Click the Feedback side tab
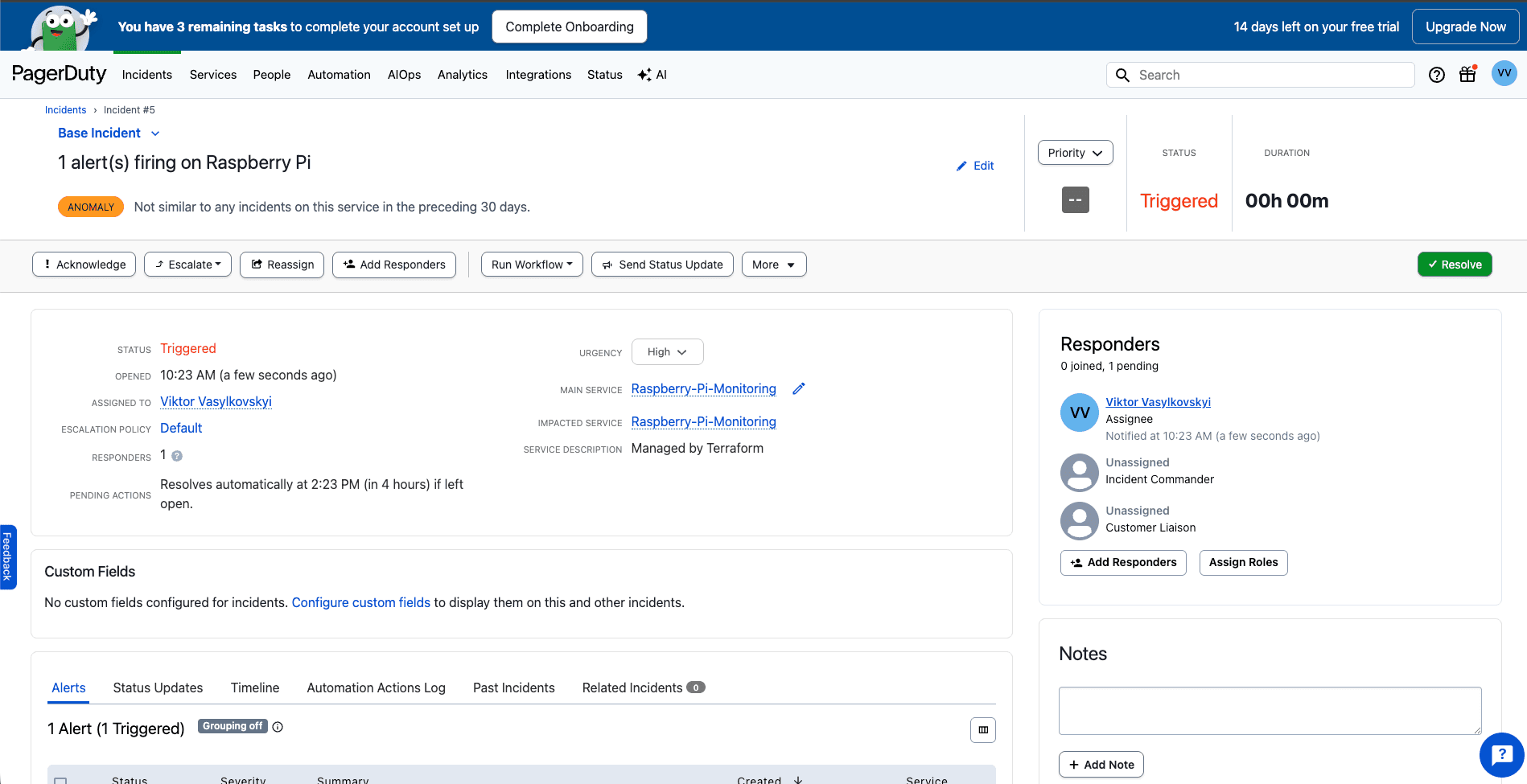This screenshot has width=1527, height=784. tap(7, 556)
